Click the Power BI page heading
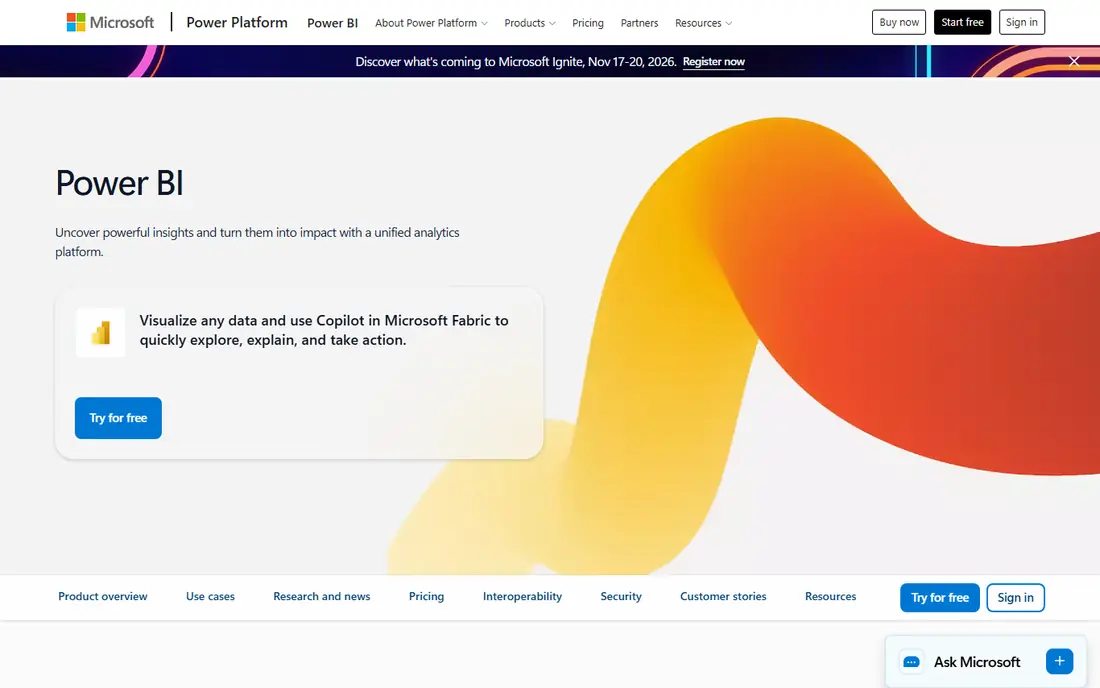1100x688 pixels. (119, 183)
